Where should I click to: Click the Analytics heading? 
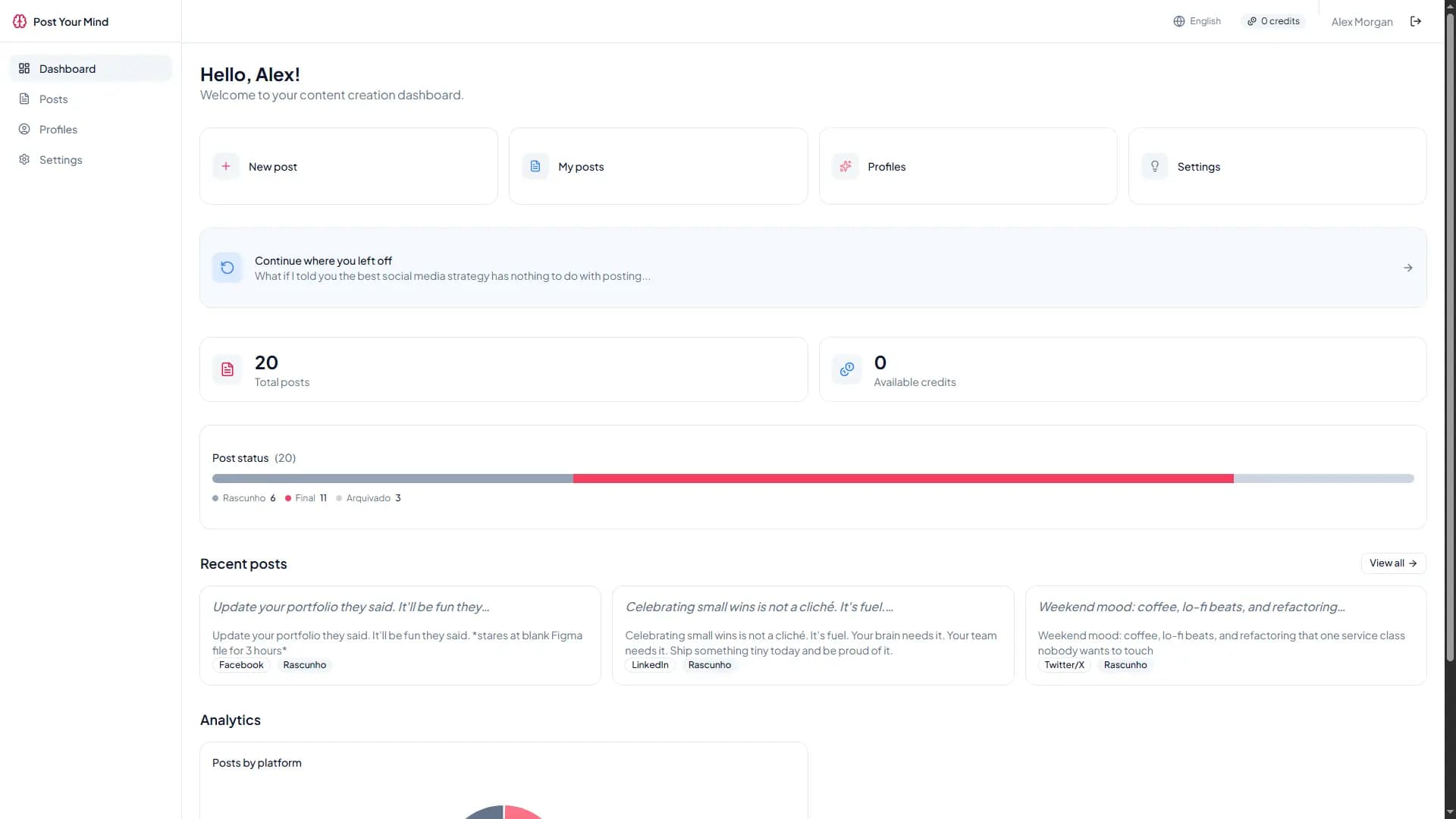click(231, 720)
